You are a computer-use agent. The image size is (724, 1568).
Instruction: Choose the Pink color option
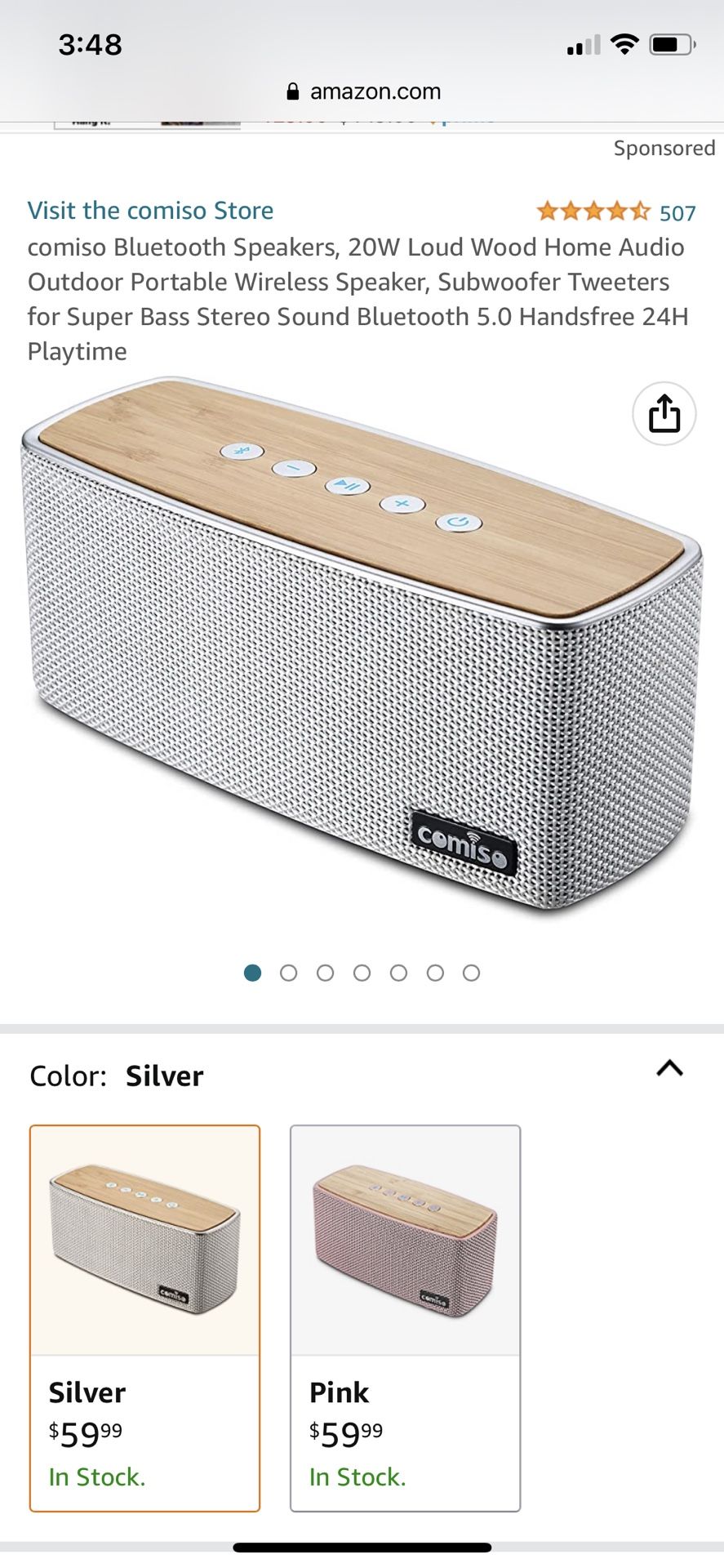point(406,1318)
